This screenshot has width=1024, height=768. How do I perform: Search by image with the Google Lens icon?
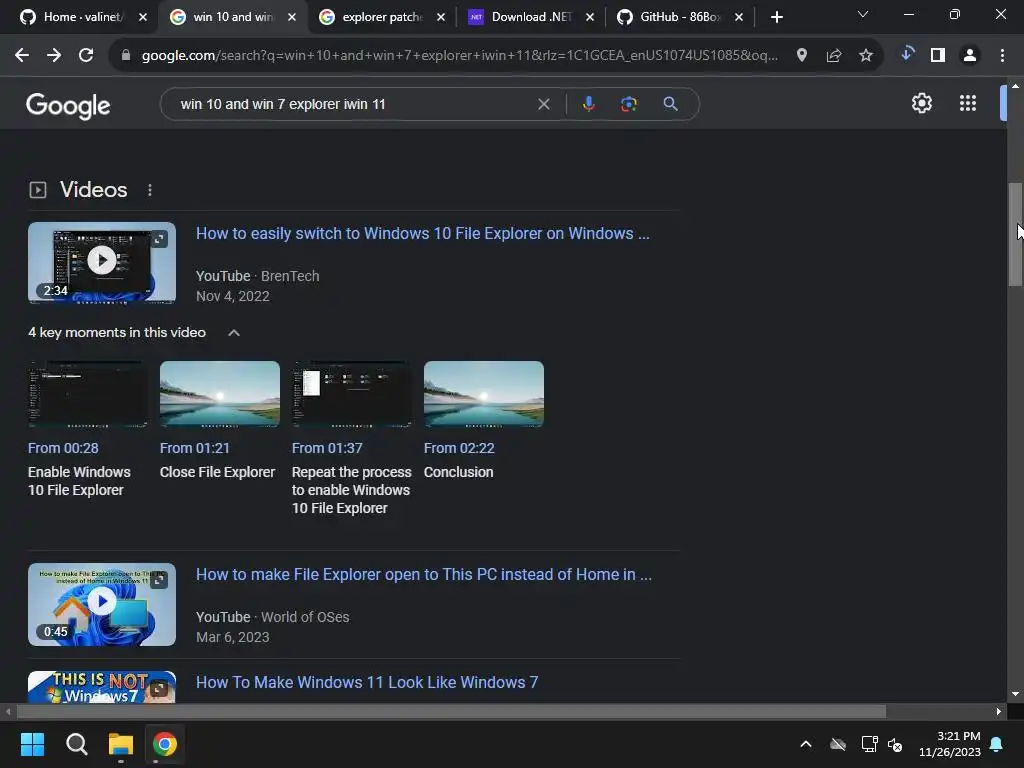tap(628, 104)
